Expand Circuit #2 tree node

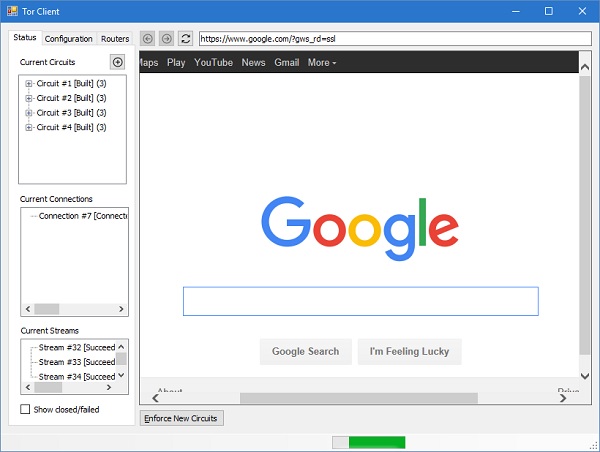28,98
